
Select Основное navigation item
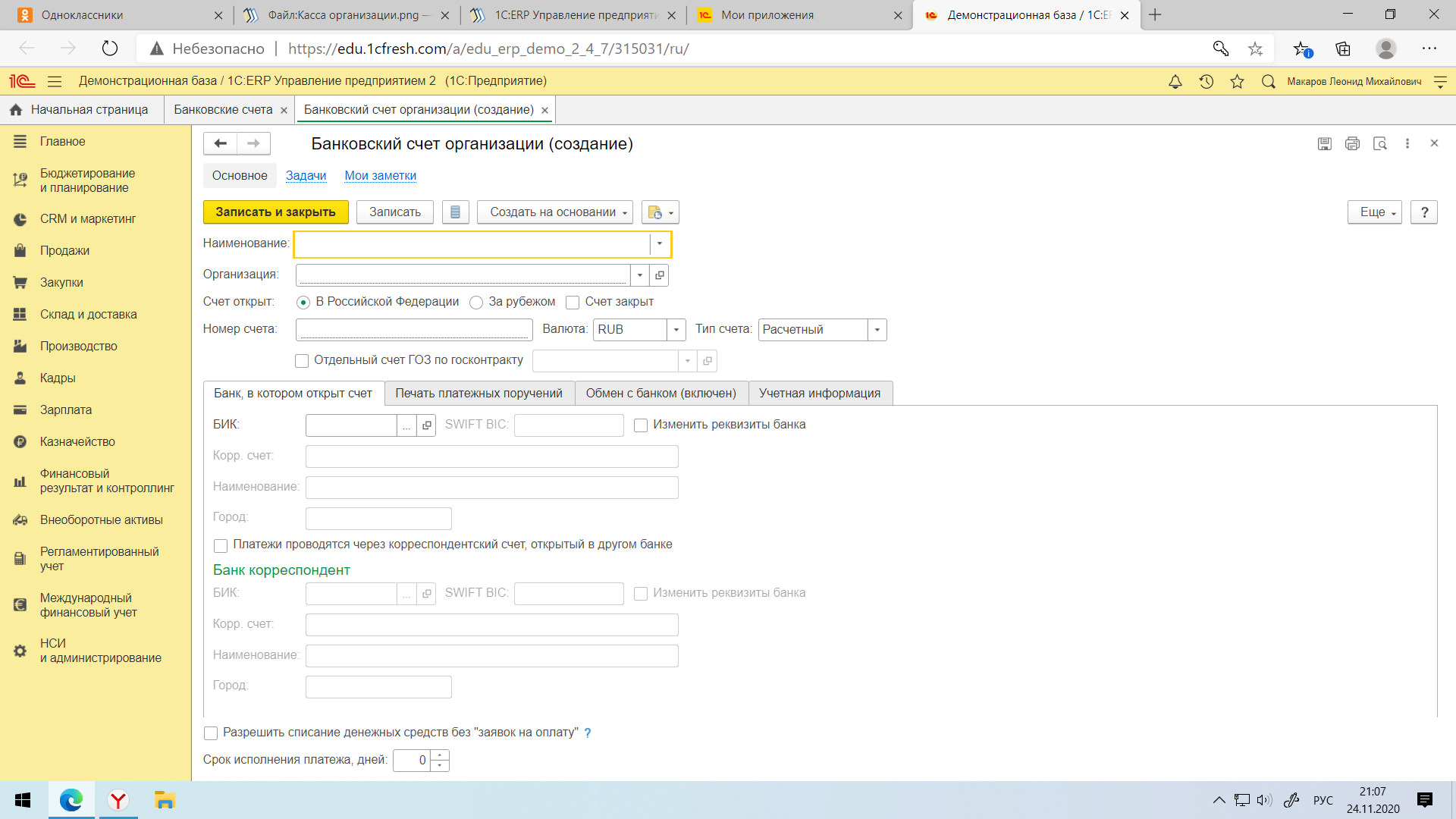click(x=240, y=175)
